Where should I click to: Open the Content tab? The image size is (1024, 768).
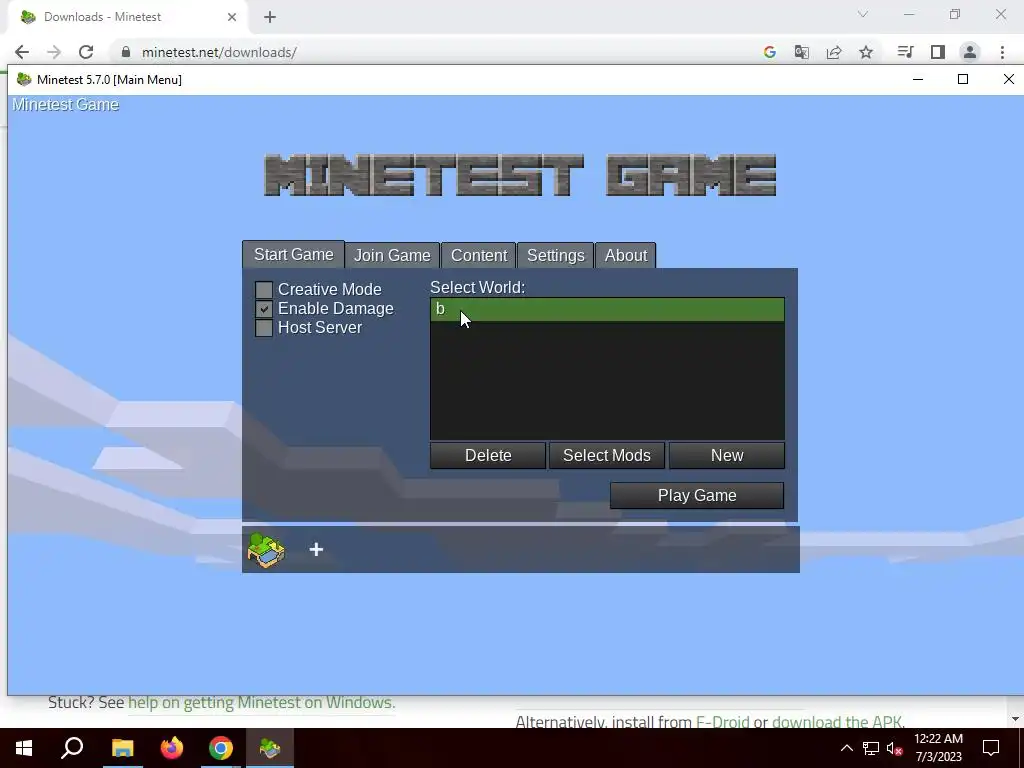click(479, 255)
